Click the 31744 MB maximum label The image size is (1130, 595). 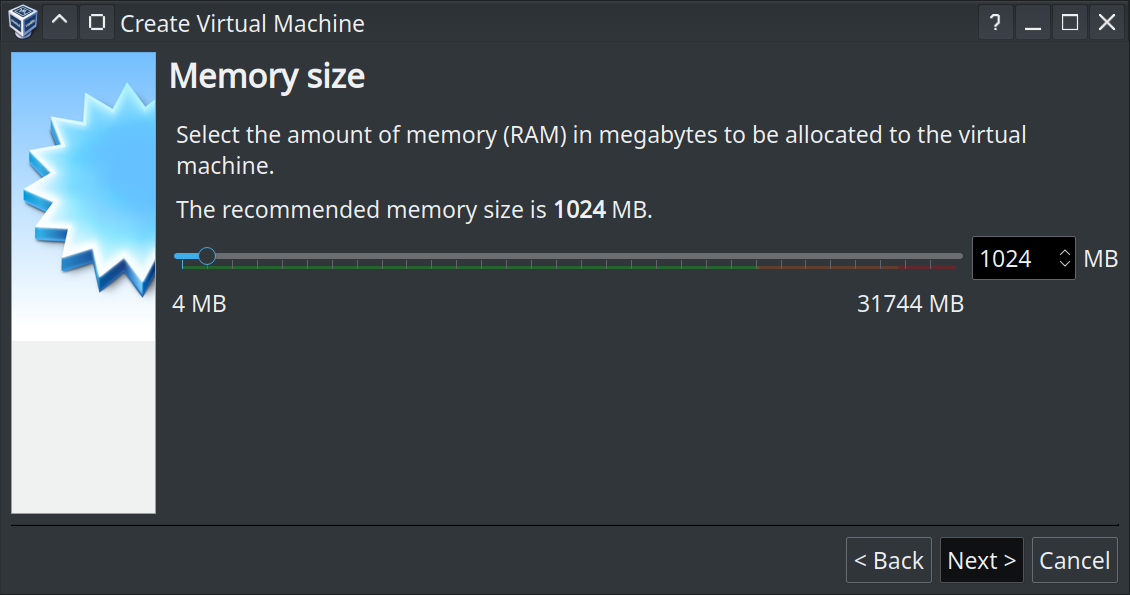(910, 304)
